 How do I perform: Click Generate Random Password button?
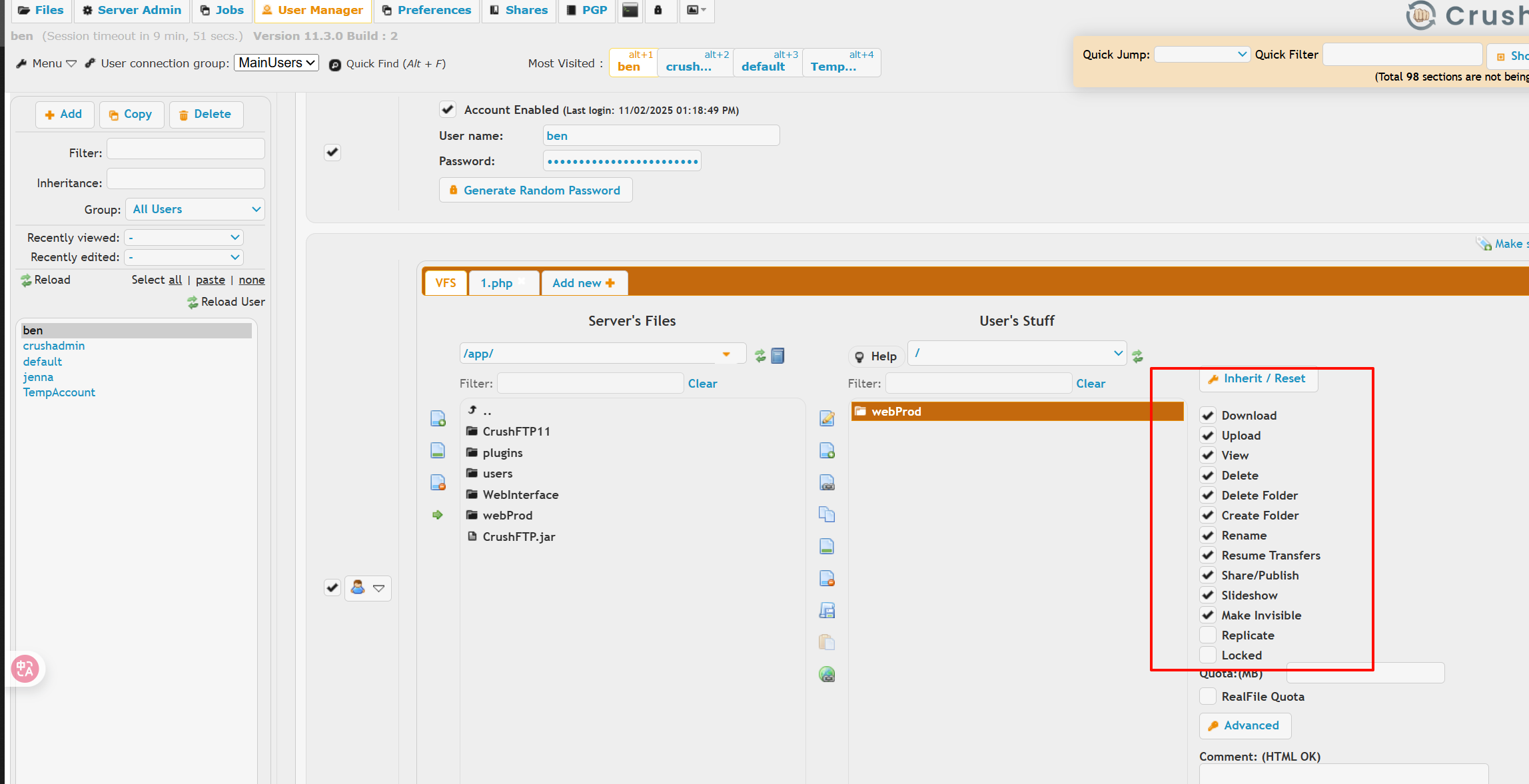click(535, 191)
